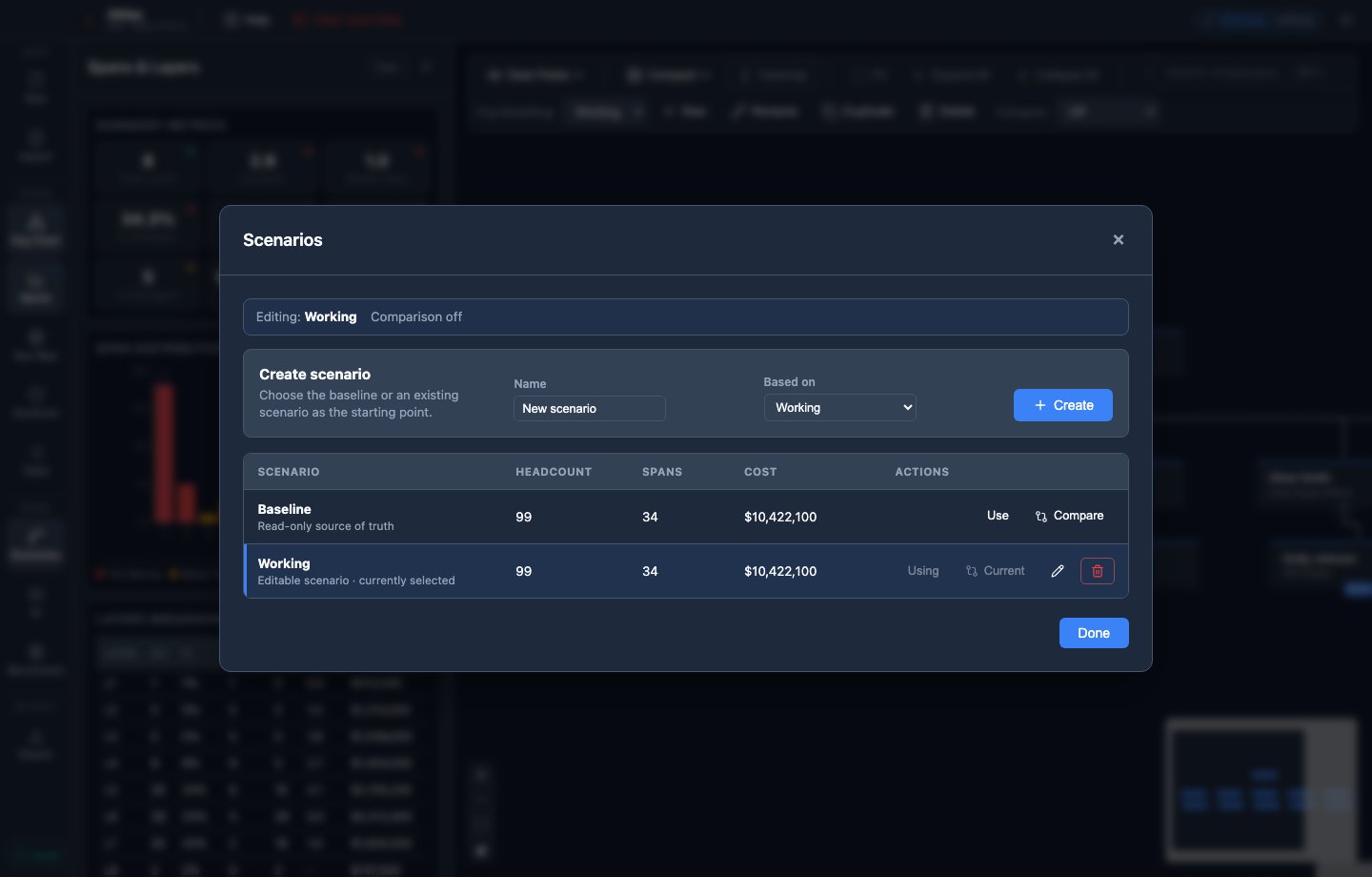Click the plus icon in Create button
This screenshot has width=1372, height=877.
click(1040, 405)
